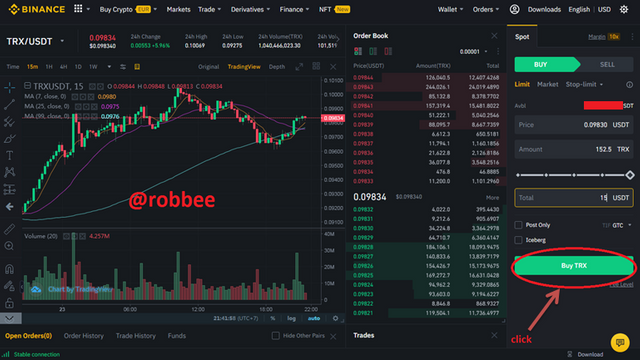Open the NFT menu item
Screen dimensions: 640x360
click(325, 9)
